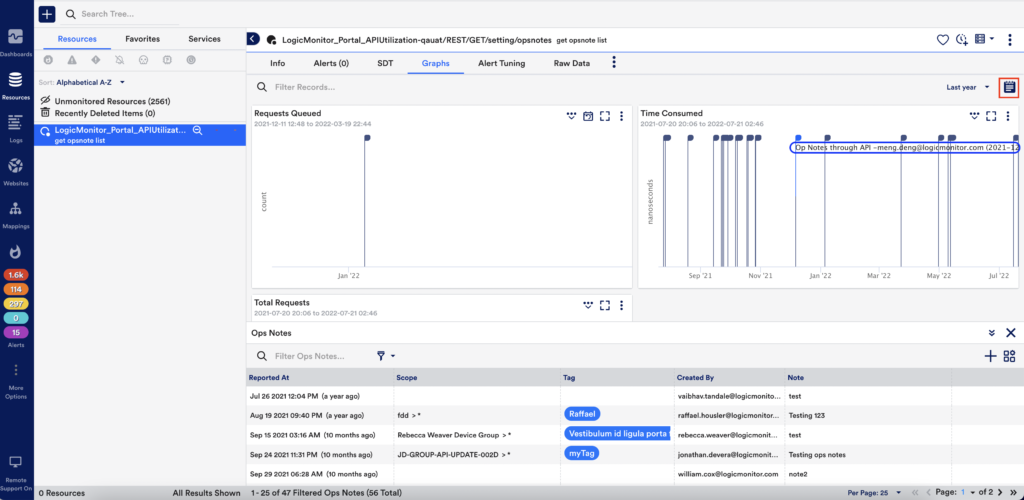
Task: Close the Ops Notes panel
Action: (x=1010, y=333)
